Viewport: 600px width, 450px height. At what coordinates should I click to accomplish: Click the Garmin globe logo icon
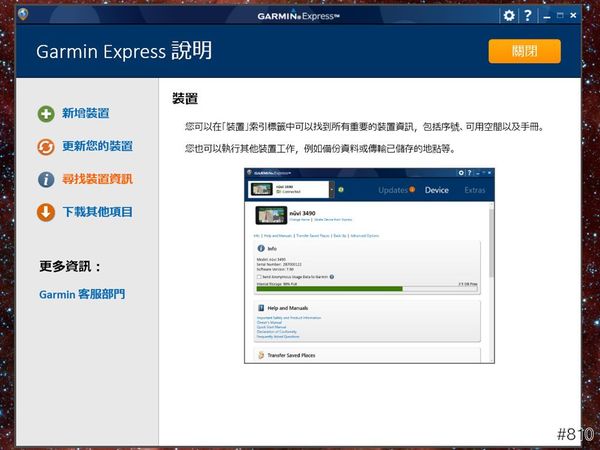pyautogui.click(x=23, y=14)
